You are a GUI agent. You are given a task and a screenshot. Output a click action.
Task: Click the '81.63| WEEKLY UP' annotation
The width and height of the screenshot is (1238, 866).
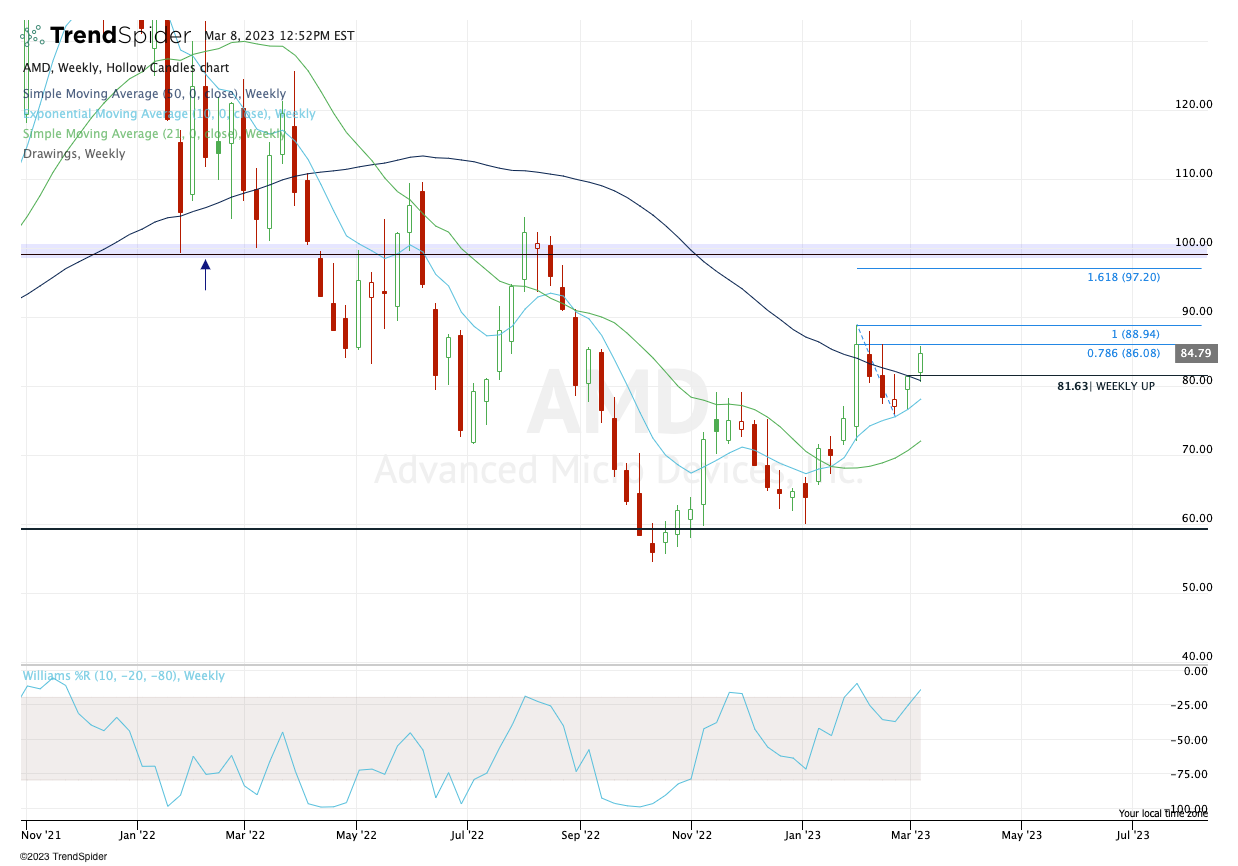click(1106, 385)
